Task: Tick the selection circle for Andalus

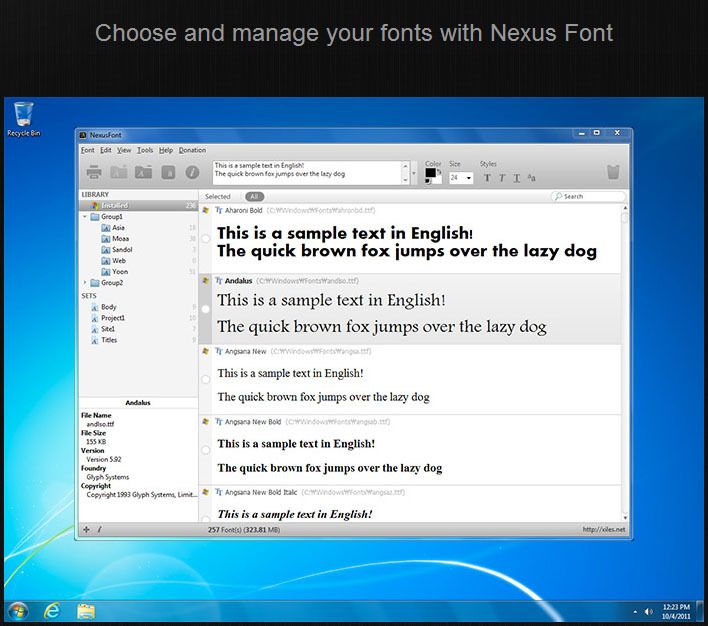Action: (x=205, y=309)
